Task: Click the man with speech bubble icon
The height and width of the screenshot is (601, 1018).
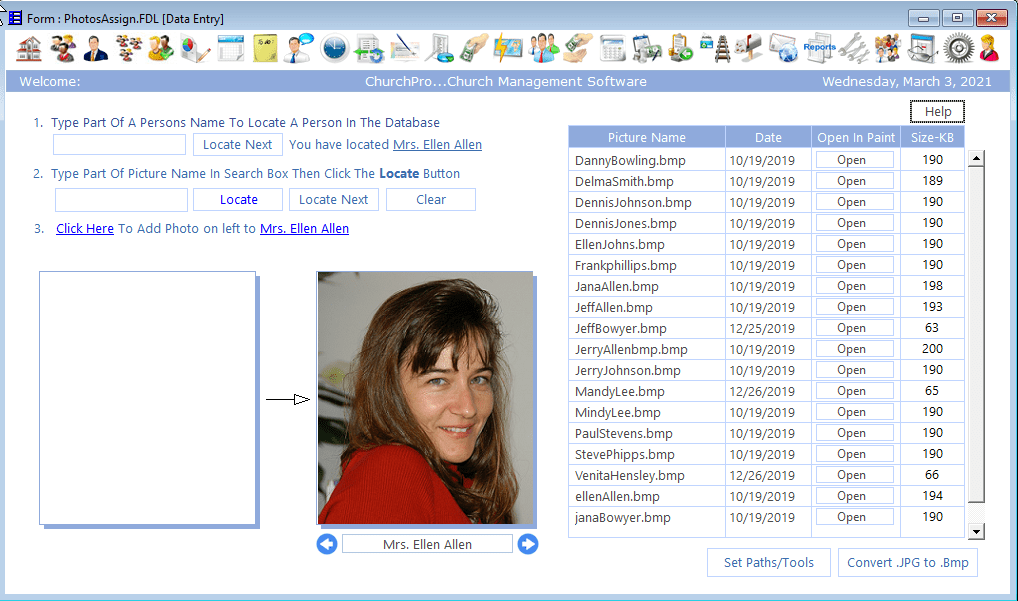Action: click(300, 49)
